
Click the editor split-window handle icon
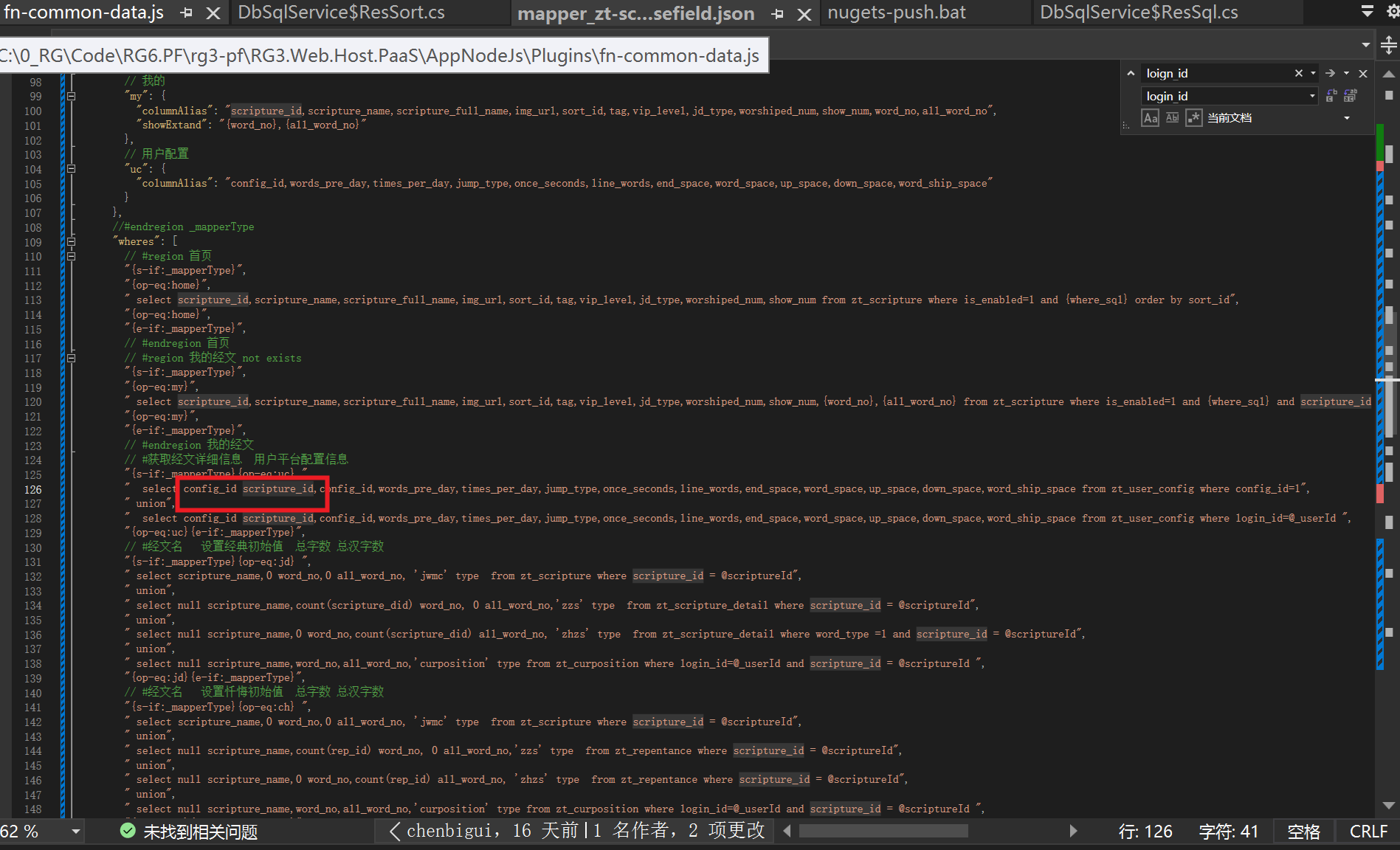1388,45
